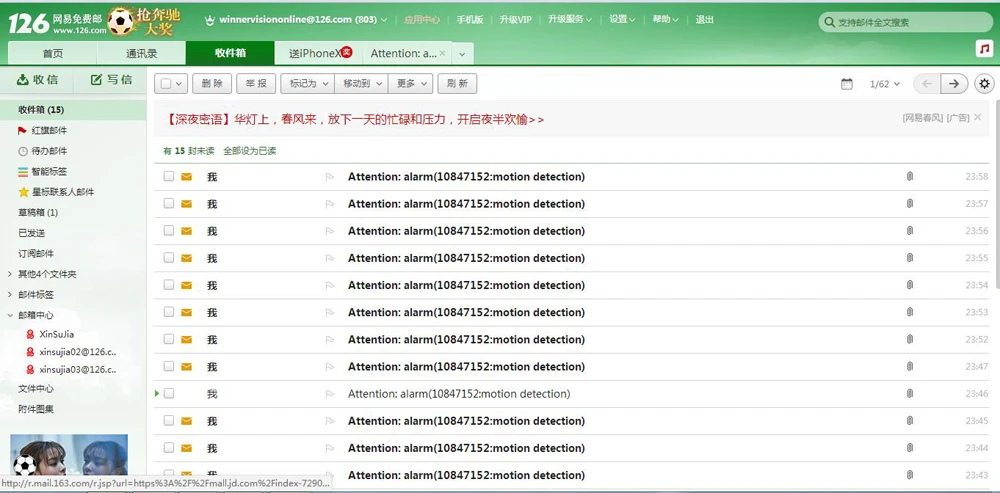Click the 126 NetEase mail logo

pos(56,22)
